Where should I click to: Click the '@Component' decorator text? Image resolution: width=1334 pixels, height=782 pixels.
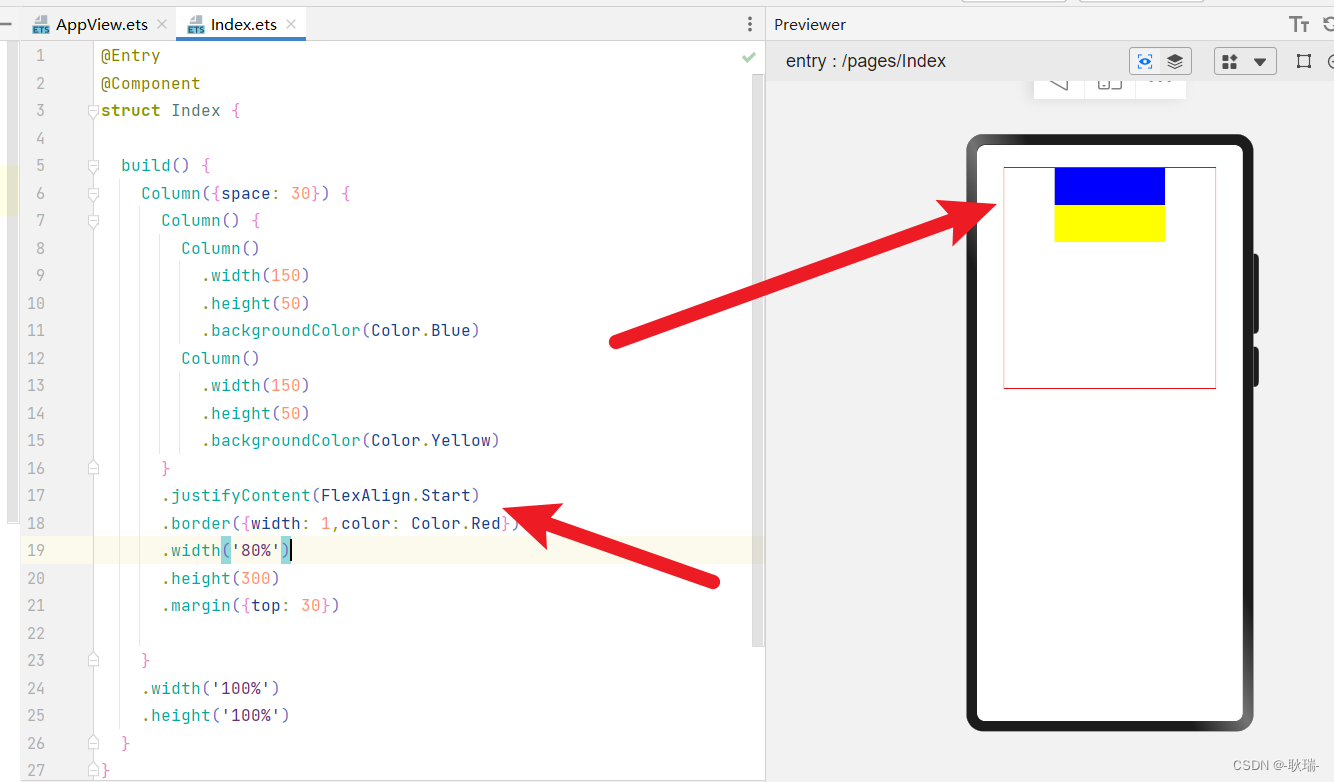pyautogui.click(x=151, y=84)
